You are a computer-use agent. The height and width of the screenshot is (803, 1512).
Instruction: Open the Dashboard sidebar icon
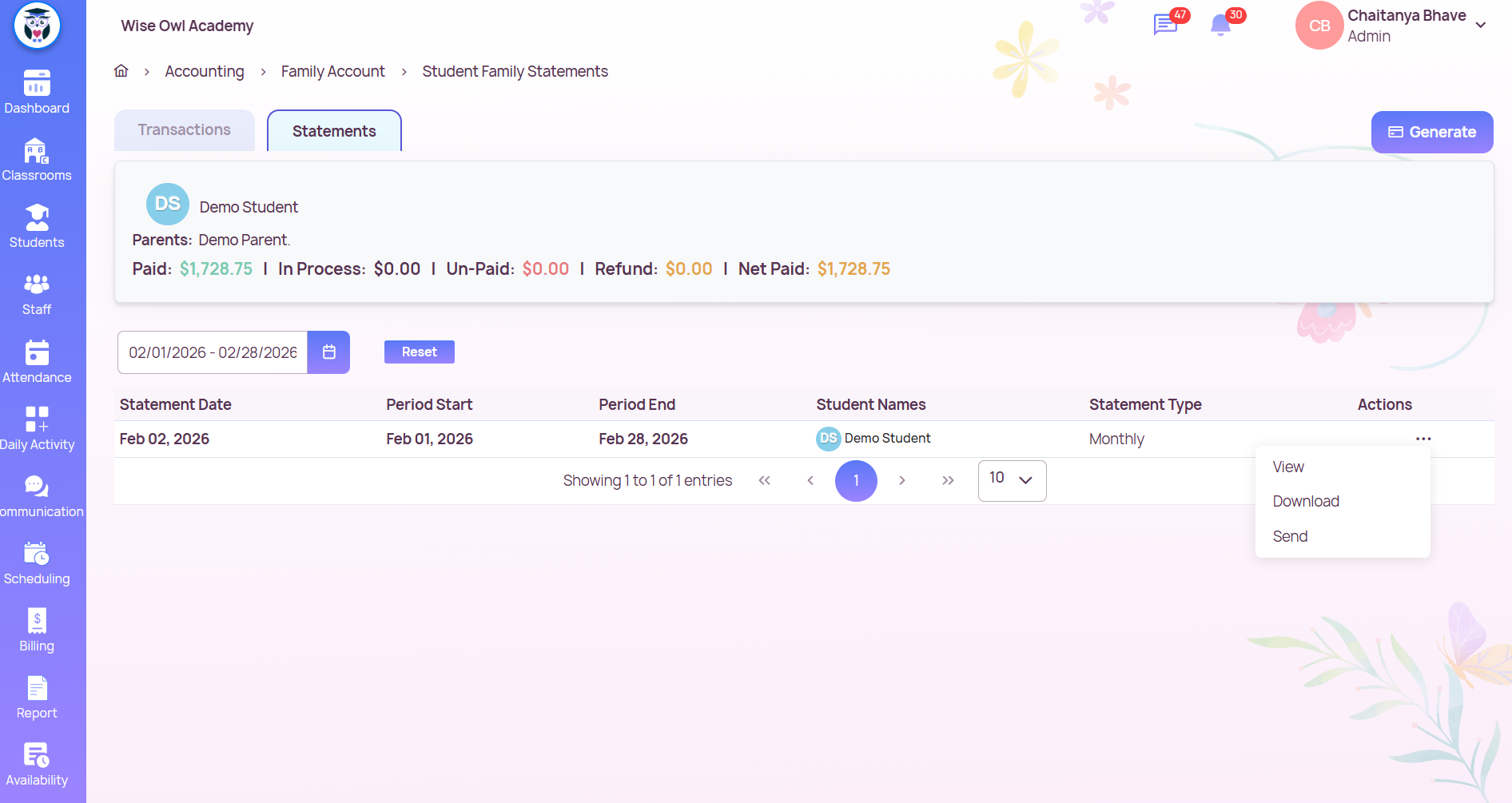tap(37, 83)
